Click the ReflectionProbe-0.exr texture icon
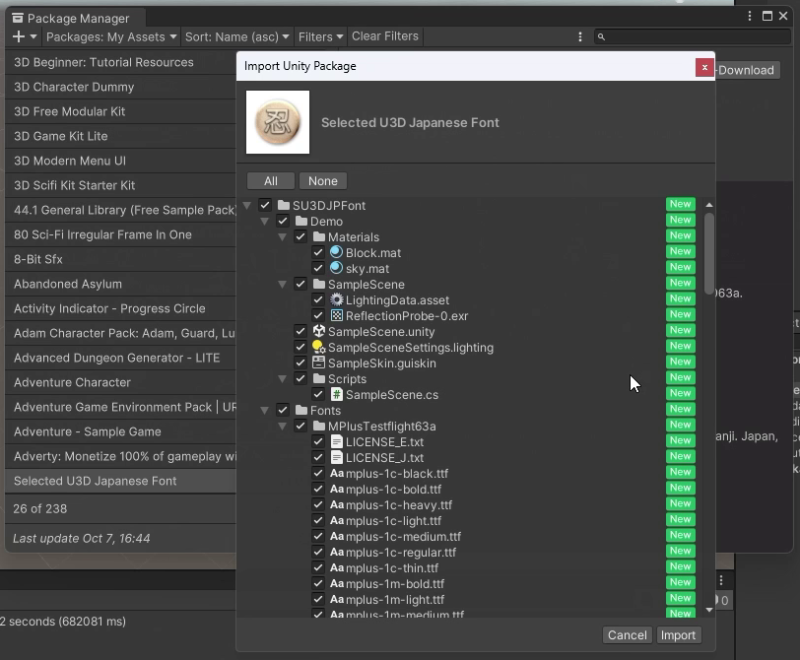800x660 pixels. [x=337, y=316]
